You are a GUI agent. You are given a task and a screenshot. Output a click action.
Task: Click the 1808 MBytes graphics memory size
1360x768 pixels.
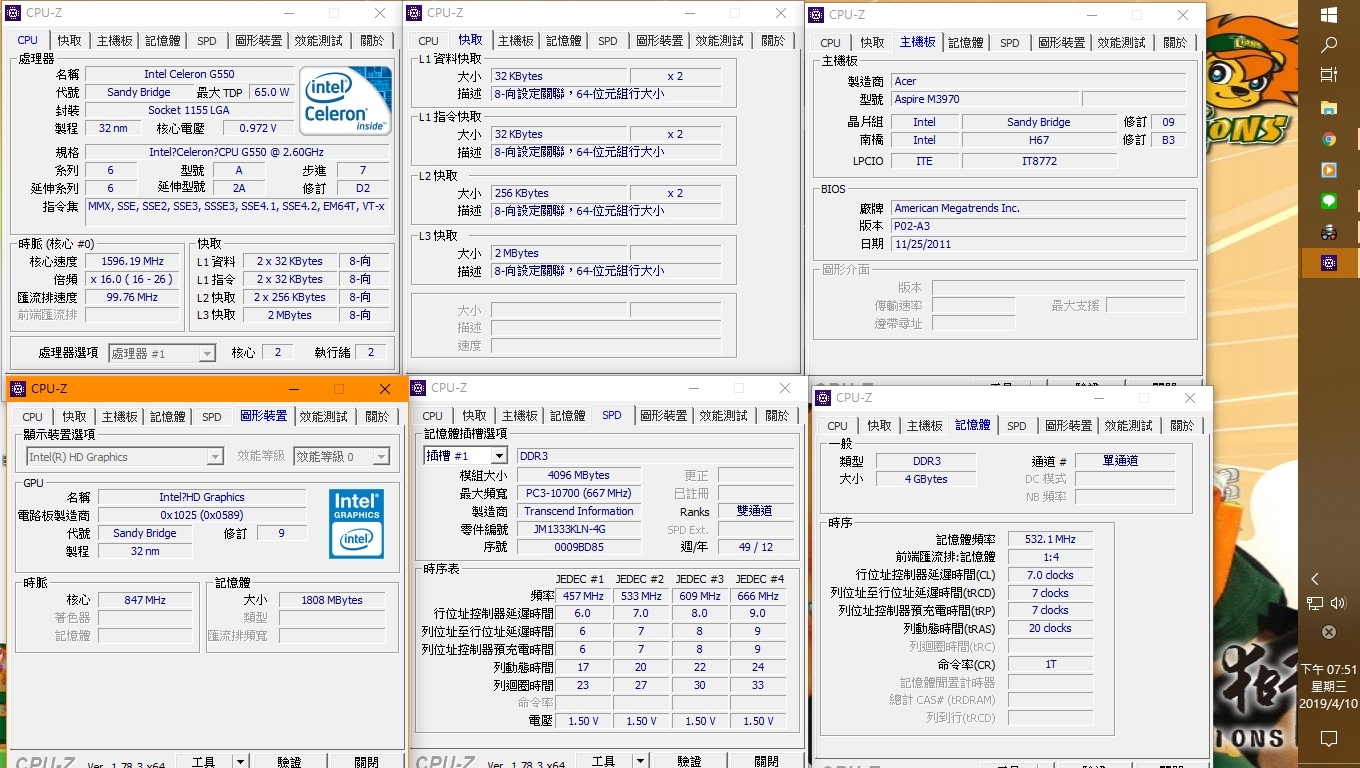332,600
